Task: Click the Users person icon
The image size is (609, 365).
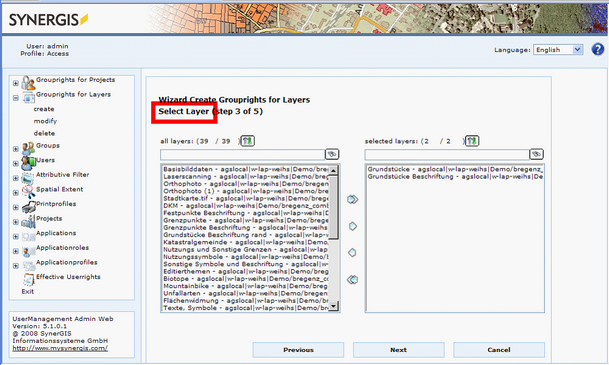Action: click(x=28, y=163)
